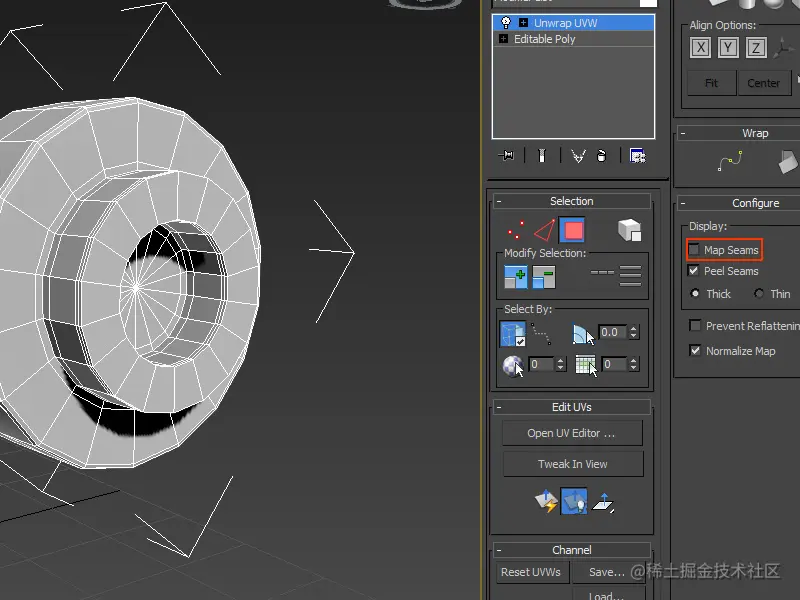Toggle align X axis button
Viewport: 800px width, 600px height.
pos(701,48)
